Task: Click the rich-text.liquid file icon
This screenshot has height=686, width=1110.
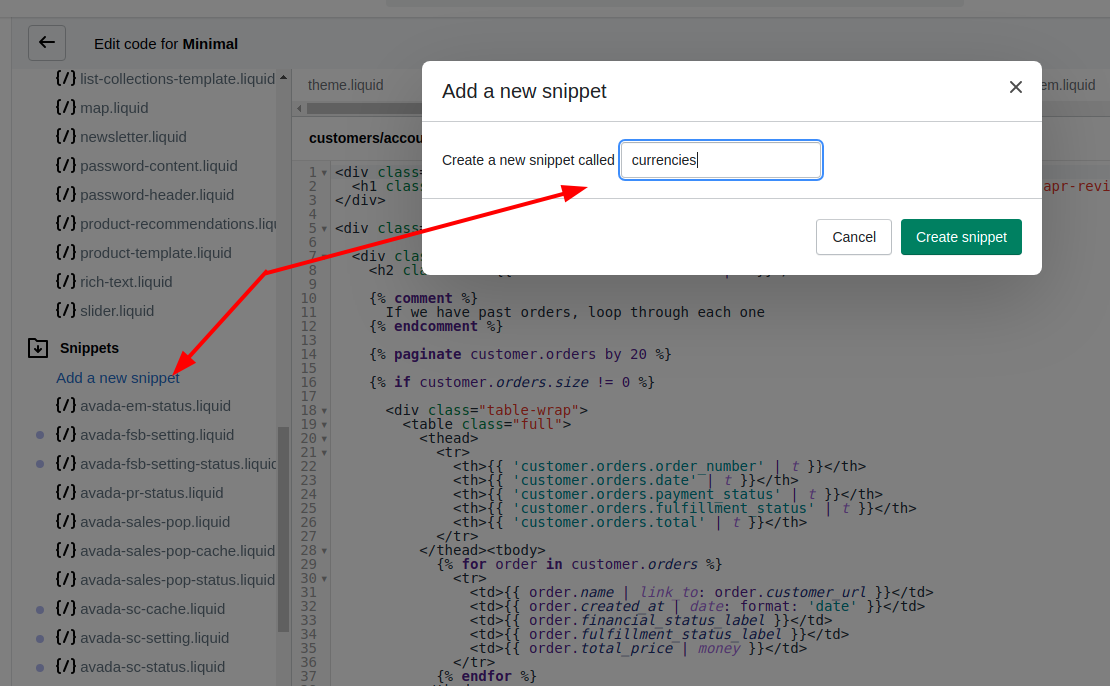Action: click(x=66, y=281)
